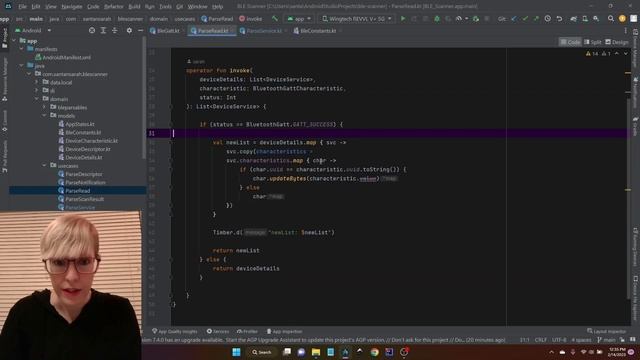Open the Build menu
This screenshot has height=360, width=640.
[134, 7]
